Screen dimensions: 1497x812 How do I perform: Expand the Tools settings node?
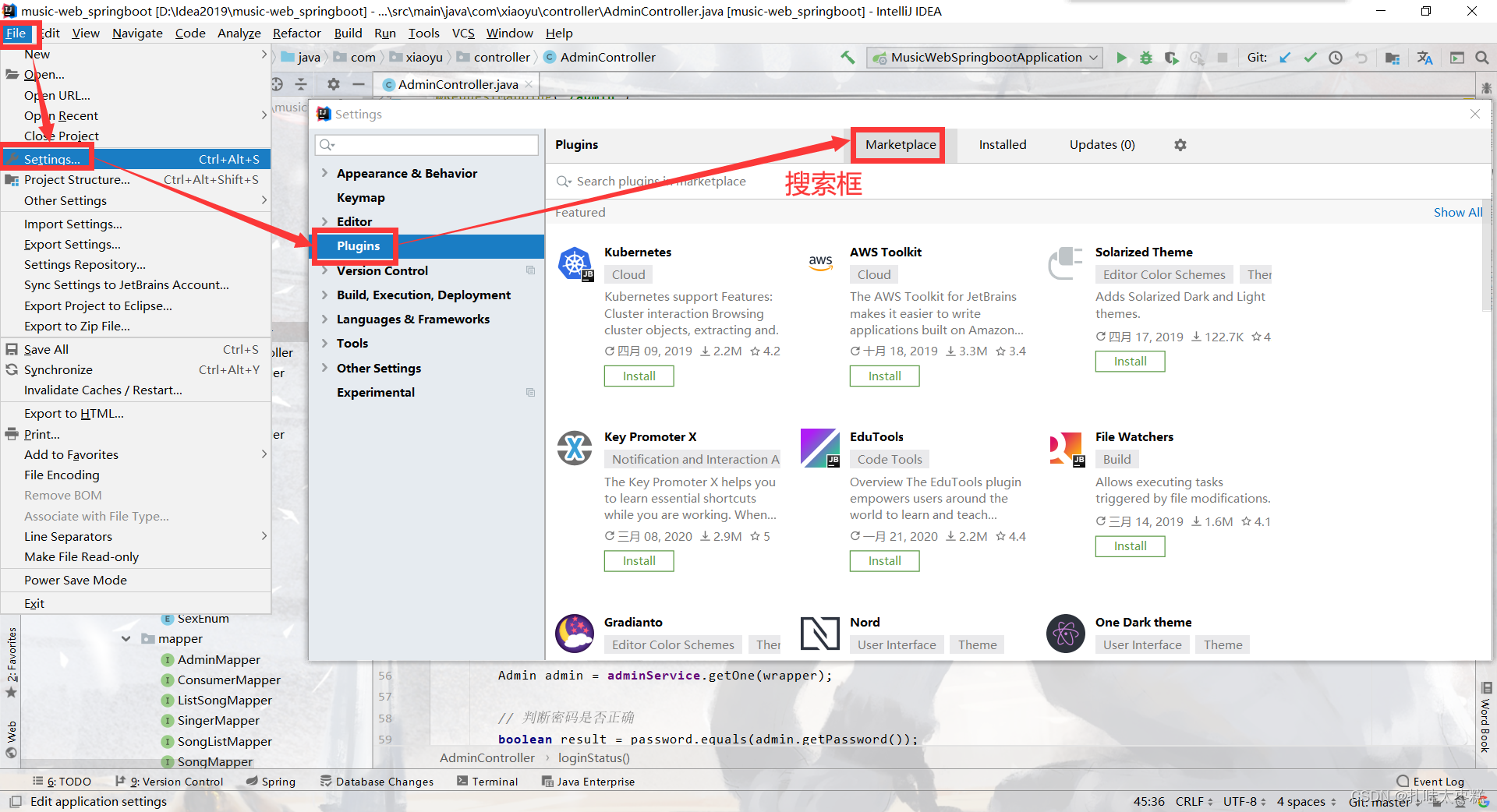[x=325, y=343]
